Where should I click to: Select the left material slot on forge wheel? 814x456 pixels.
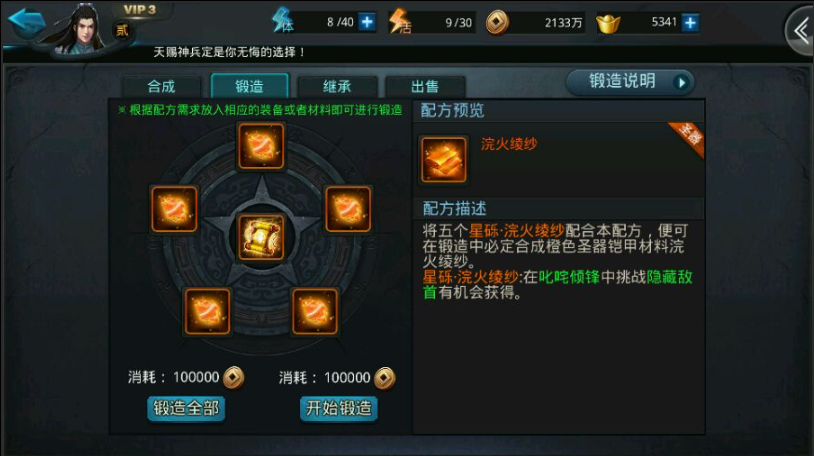click(174, 209)
